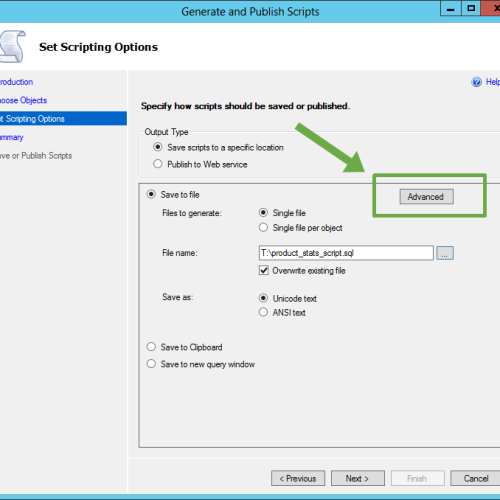
Task: Open the Choose Objects wizard step
Action: coord(23,100)
